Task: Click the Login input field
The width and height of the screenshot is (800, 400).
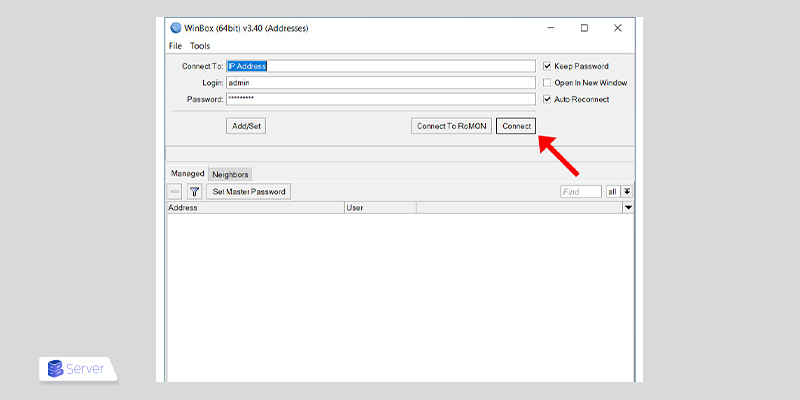Action: 381,83
